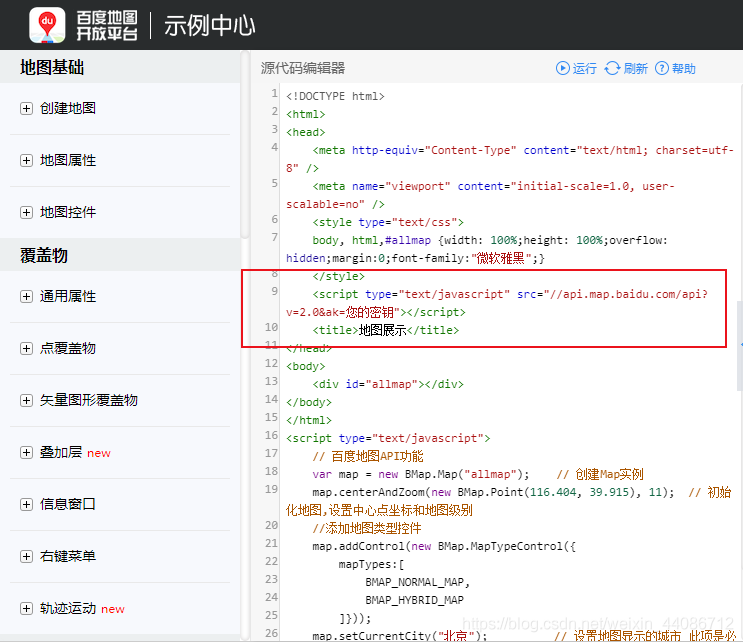The height and width of the screenshot is (642, 743).
Task: Click line number 16 in gutter
Action: (272, 435)
